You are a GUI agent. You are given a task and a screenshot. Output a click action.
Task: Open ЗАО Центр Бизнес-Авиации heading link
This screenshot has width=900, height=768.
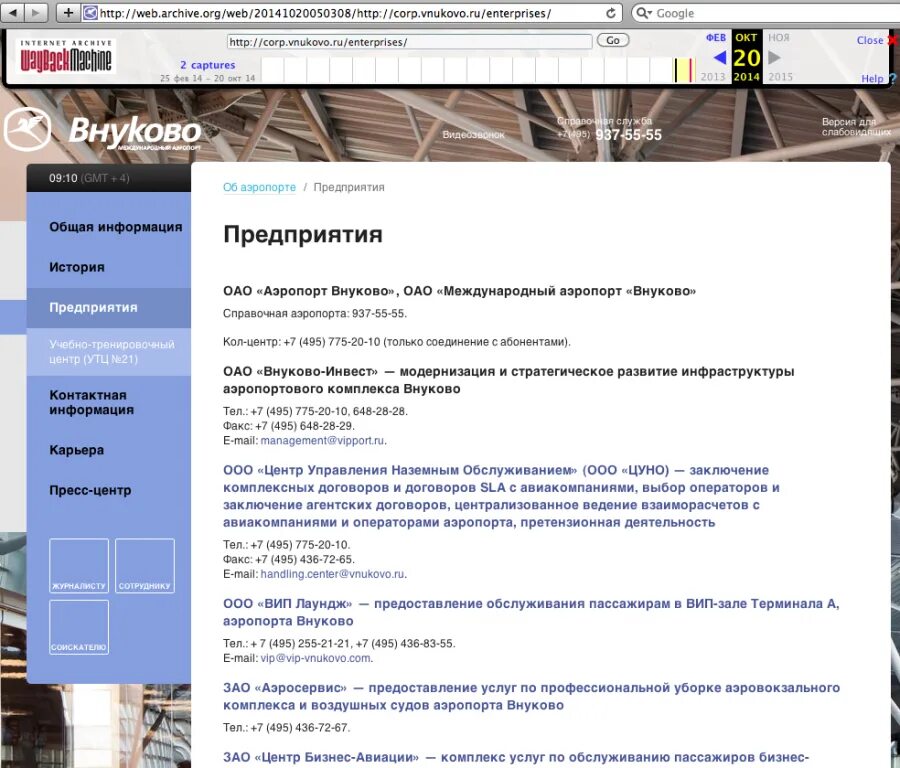[515, 758]
